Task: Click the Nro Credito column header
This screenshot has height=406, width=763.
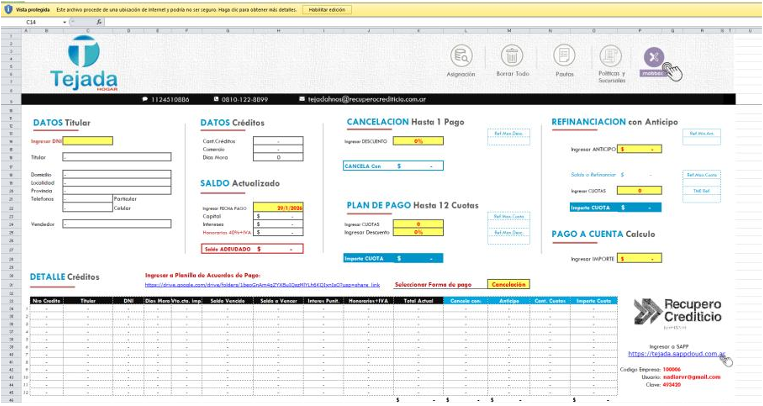Action: pyautogui.click(x=46, y=300)
